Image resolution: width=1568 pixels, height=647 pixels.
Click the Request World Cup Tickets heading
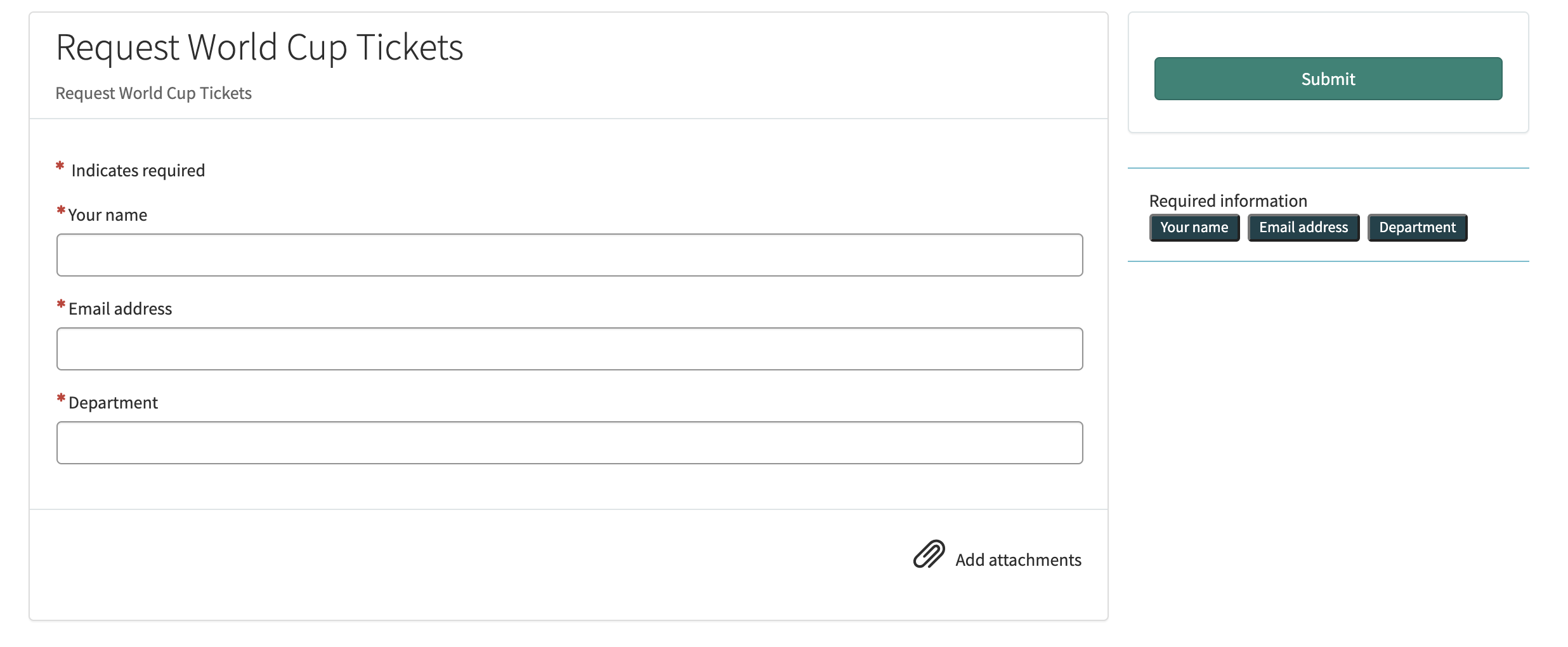(x=259, y=46)
